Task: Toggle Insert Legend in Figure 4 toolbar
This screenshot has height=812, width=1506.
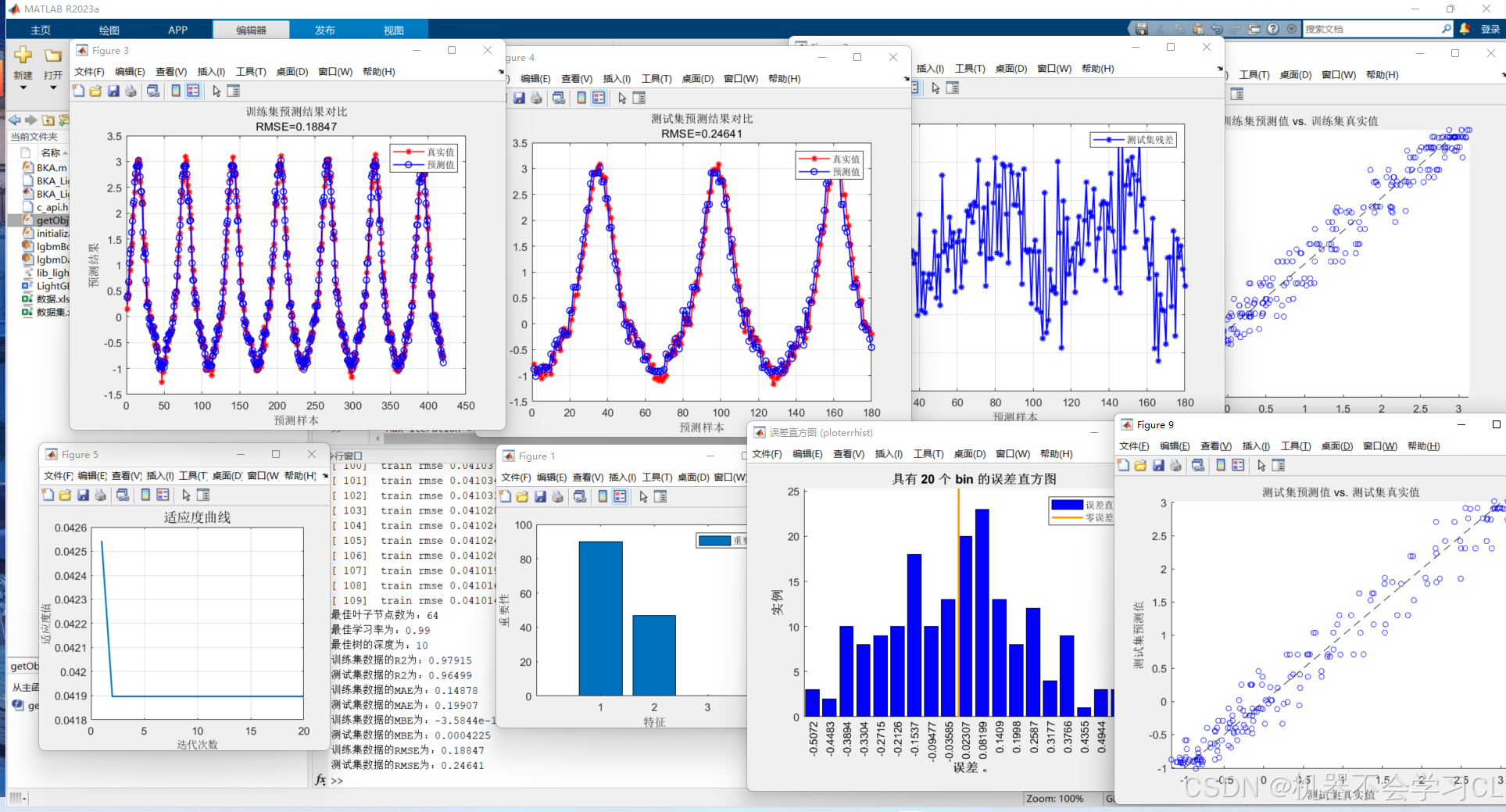Action: [x=599, y=98]
